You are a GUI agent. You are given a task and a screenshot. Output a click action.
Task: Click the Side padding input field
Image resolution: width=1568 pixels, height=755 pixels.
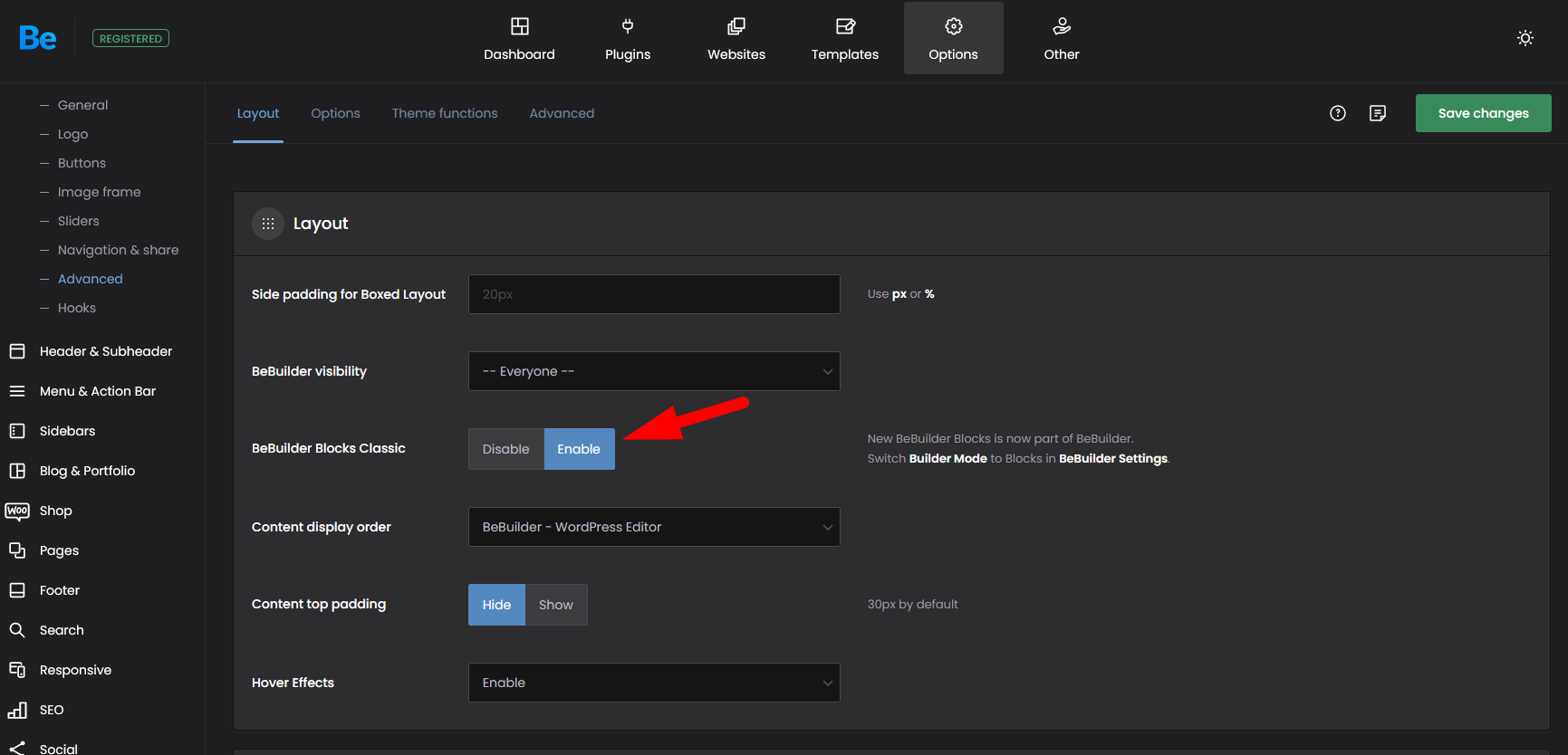tap(654, 294)
